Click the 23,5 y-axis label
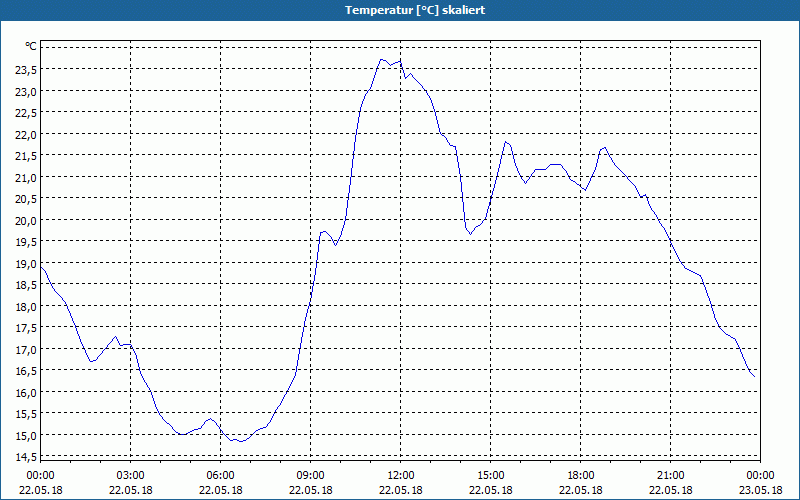Image resolution: width=800 pixels, height=500 pixels. pyautogui.click(x=25, y=70)
